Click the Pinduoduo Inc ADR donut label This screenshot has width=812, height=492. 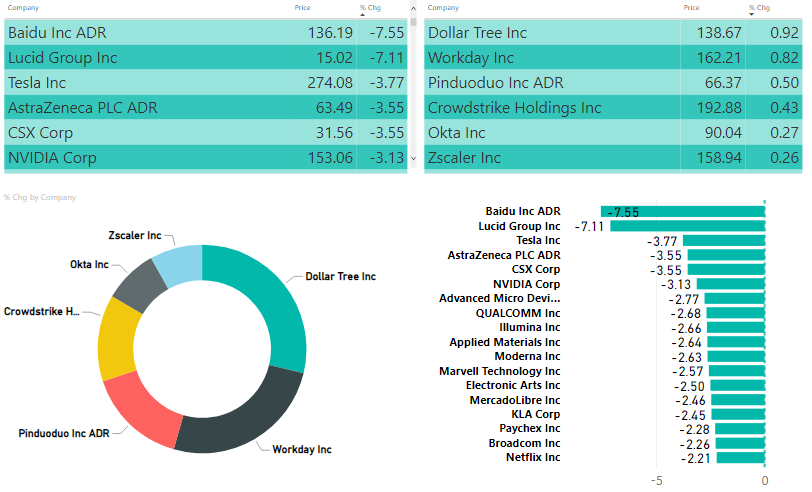pos(64,433)
